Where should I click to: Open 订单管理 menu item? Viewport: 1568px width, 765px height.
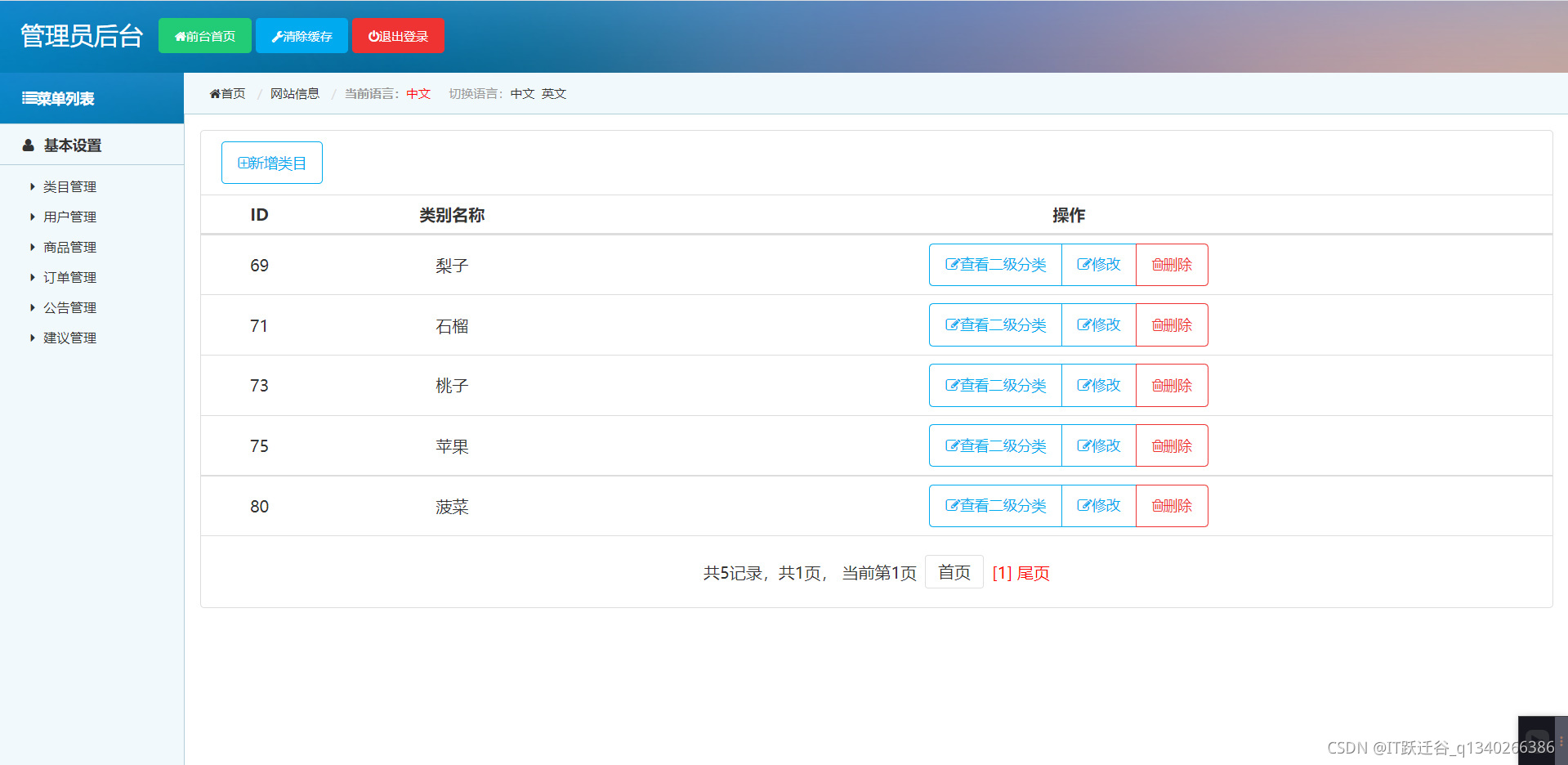point(69,278)
